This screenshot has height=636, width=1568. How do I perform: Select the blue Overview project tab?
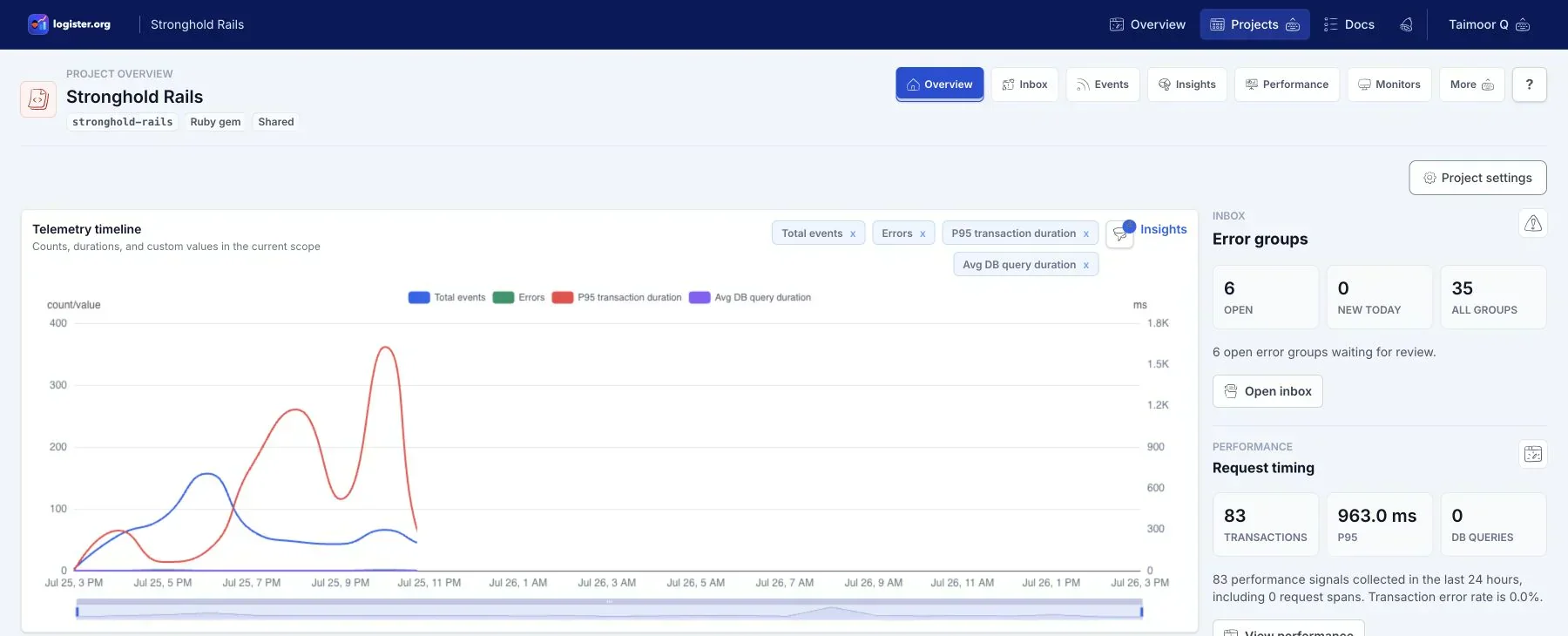coord(940,85)
